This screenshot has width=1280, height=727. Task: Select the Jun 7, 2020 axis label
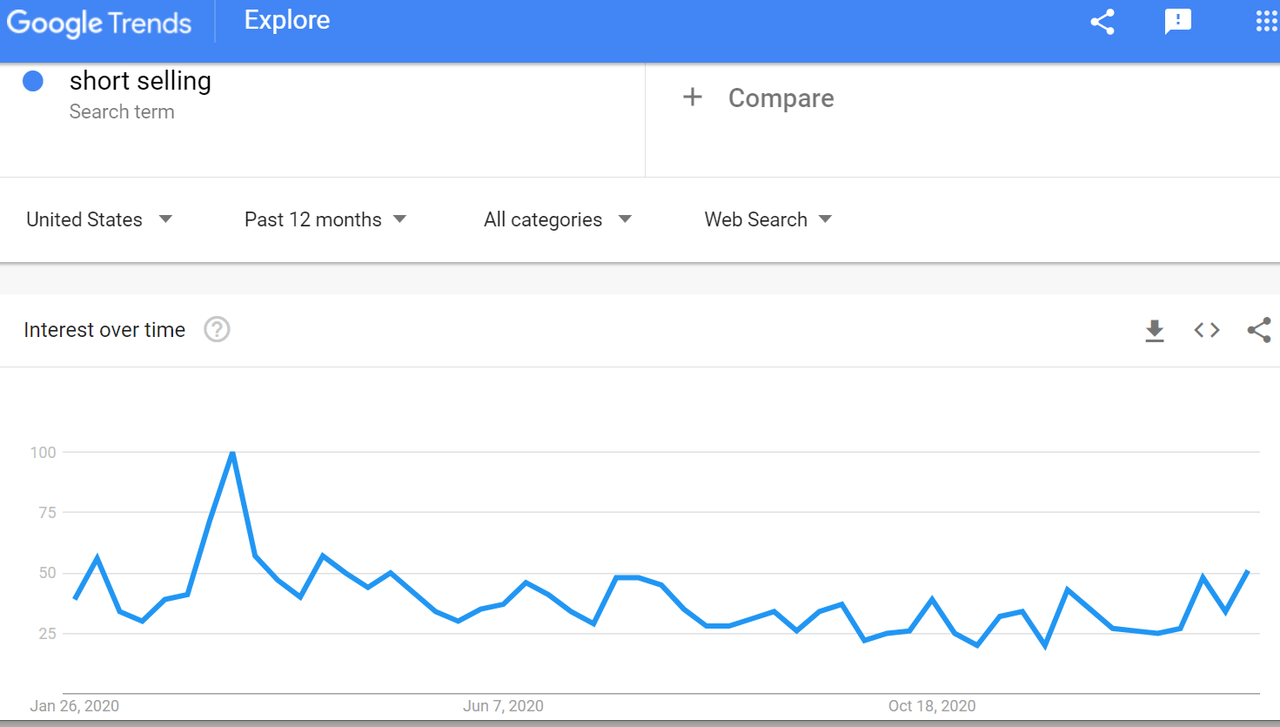(x=503, y=706)
